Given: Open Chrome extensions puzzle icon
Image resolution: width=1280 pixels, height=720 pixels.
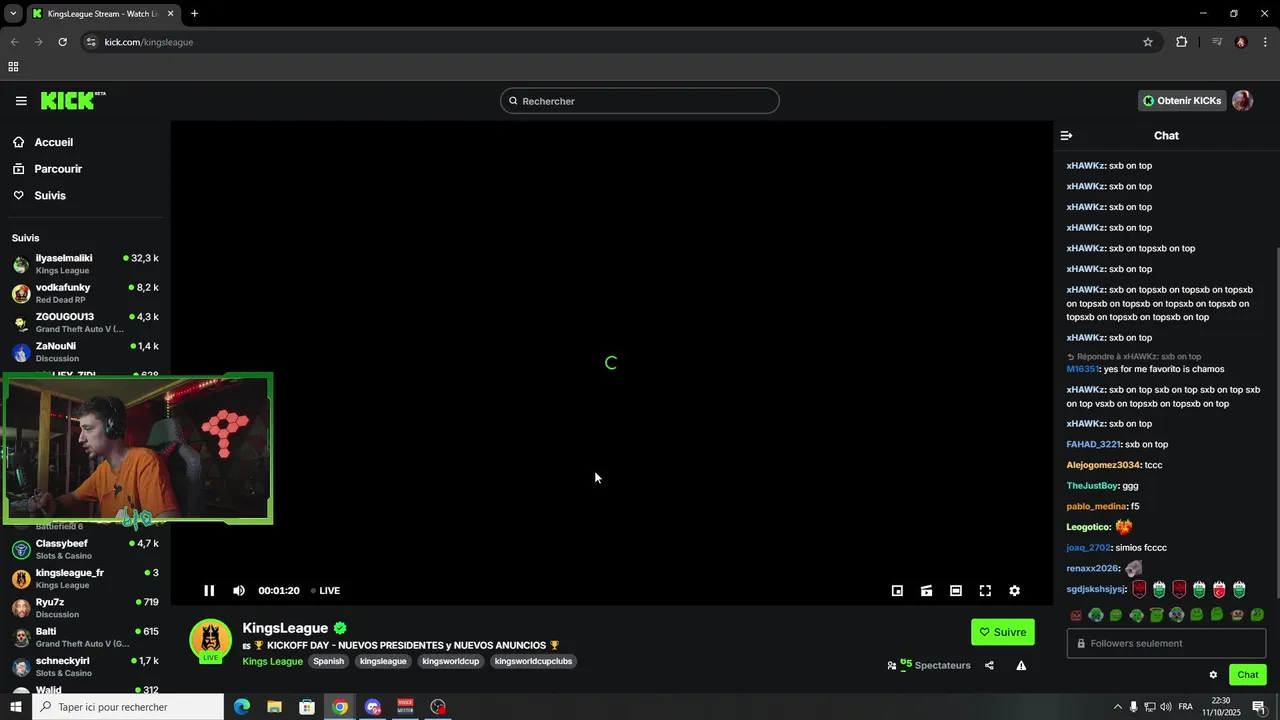Looking at the screenshot, I should pos(1182,42).
